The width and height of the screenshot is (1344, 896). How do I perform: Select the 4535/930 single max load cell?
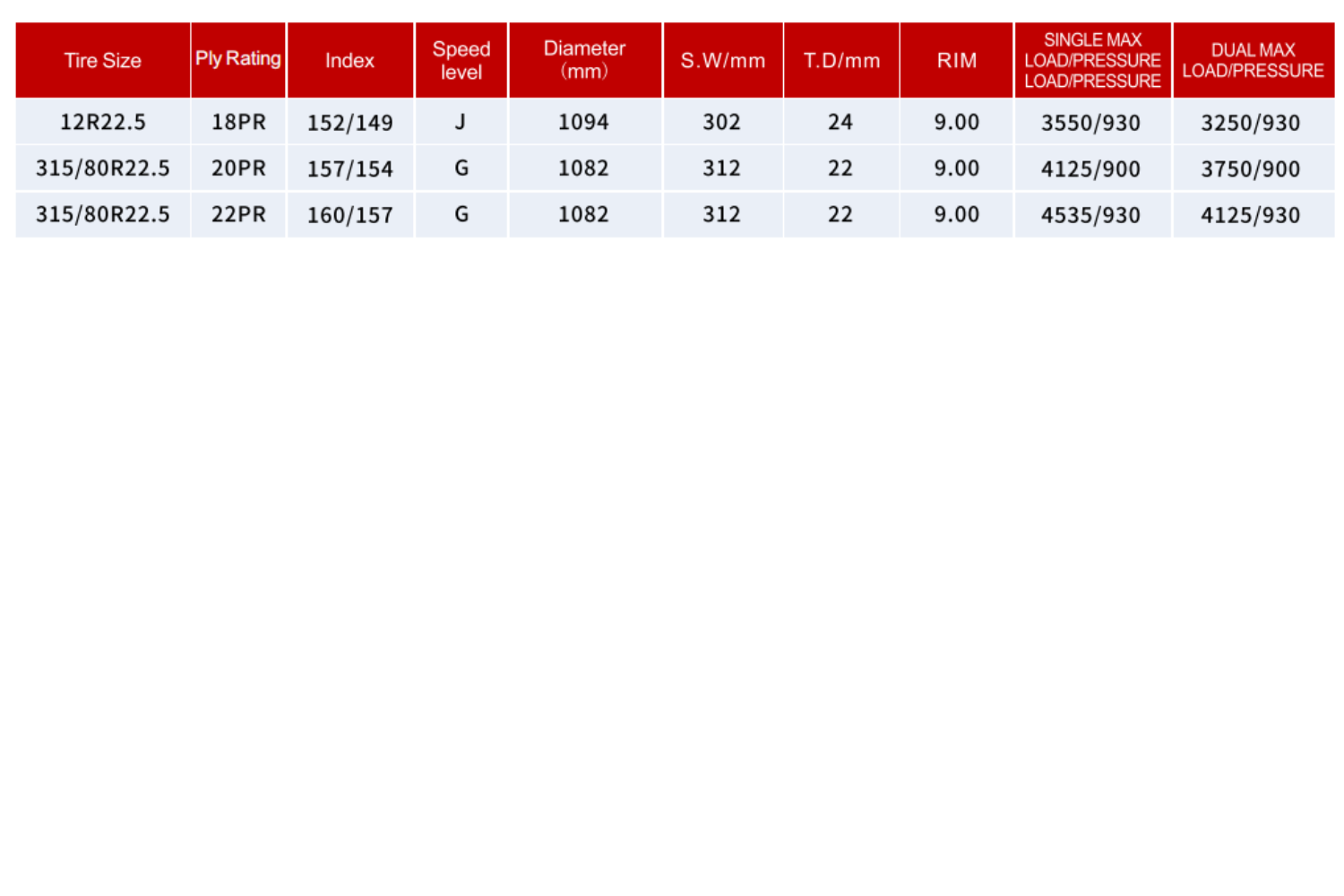pos(1090,215)
